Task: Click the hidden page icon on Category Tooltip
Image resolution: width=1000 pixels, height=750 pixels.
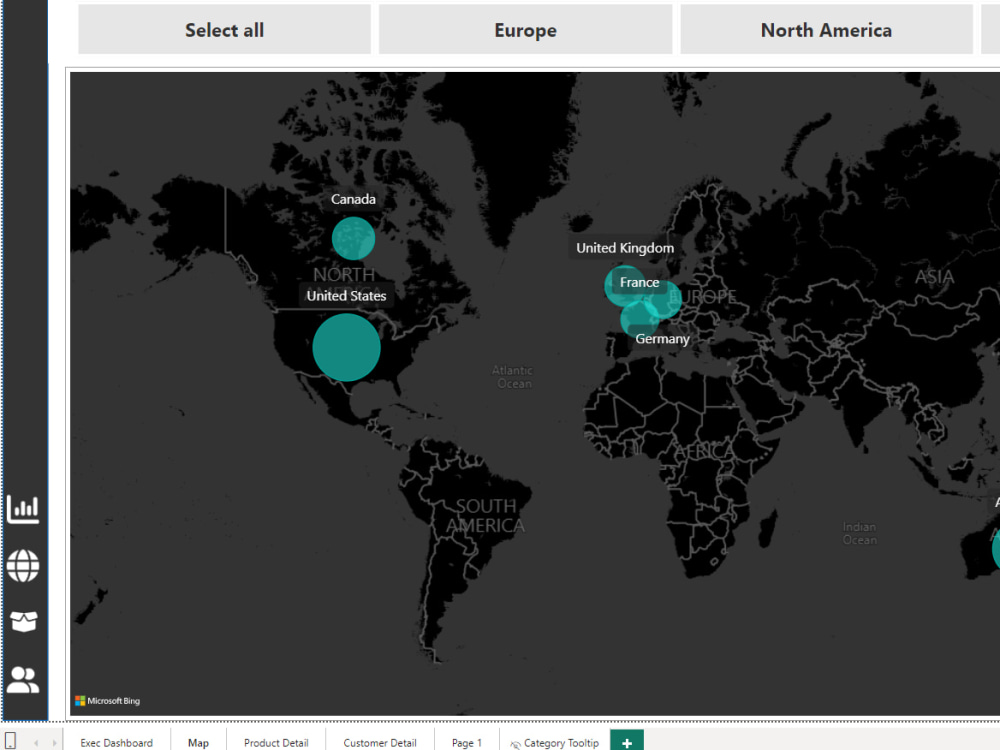Action: pos(515,744)
